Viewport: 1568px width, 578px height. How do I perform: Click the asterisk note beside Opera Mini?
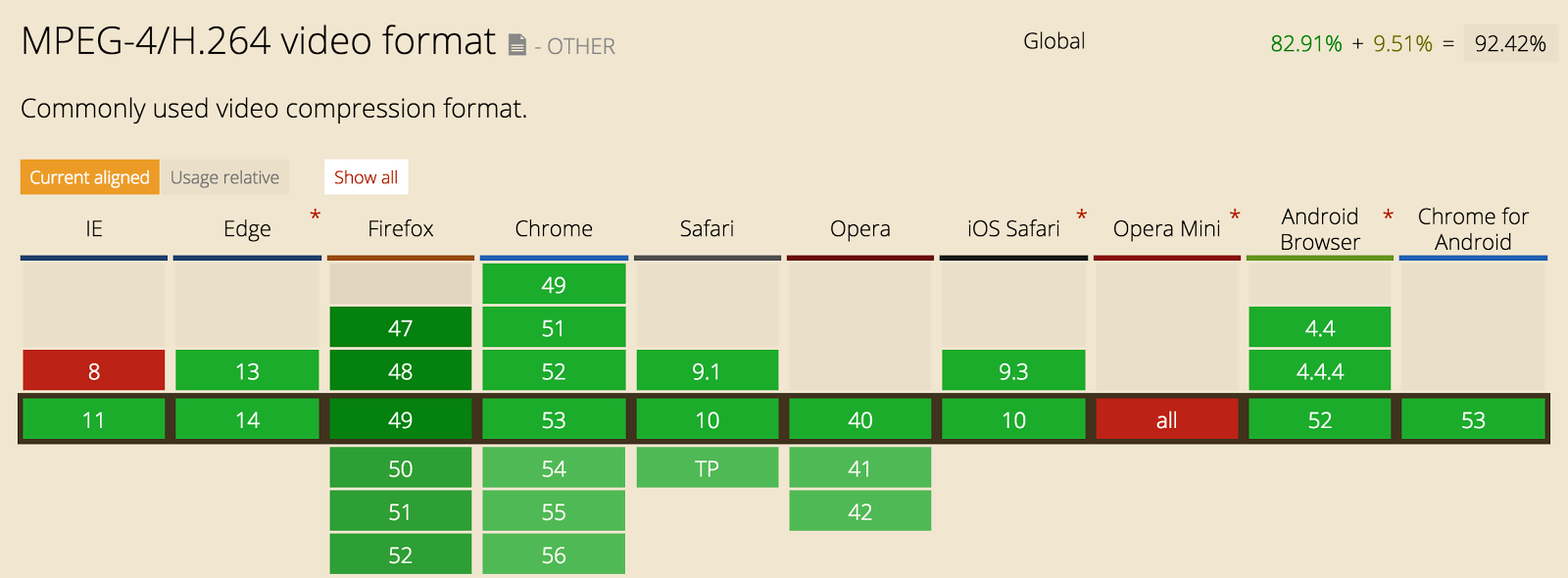click(x=1235, y=216)
